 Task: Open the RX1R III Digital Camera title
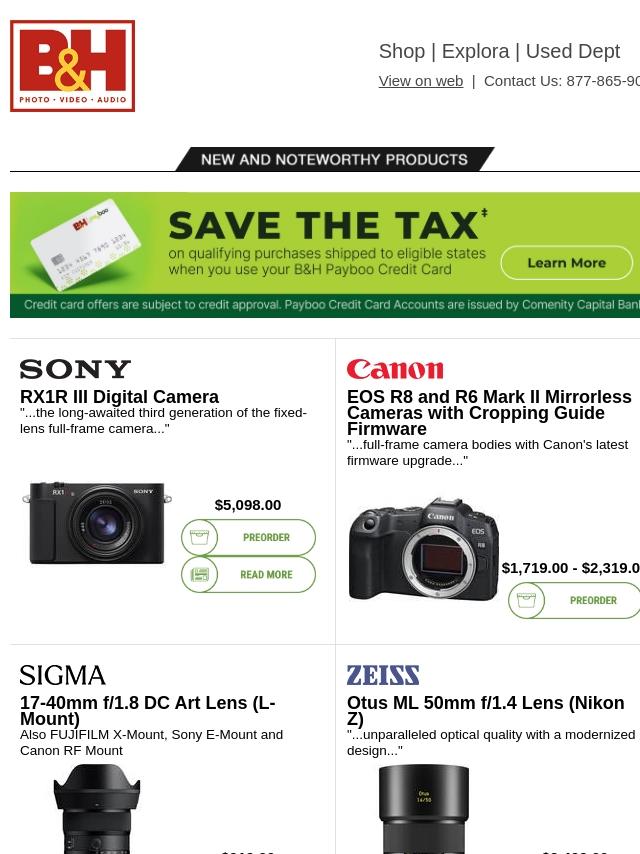pos(119,396)
